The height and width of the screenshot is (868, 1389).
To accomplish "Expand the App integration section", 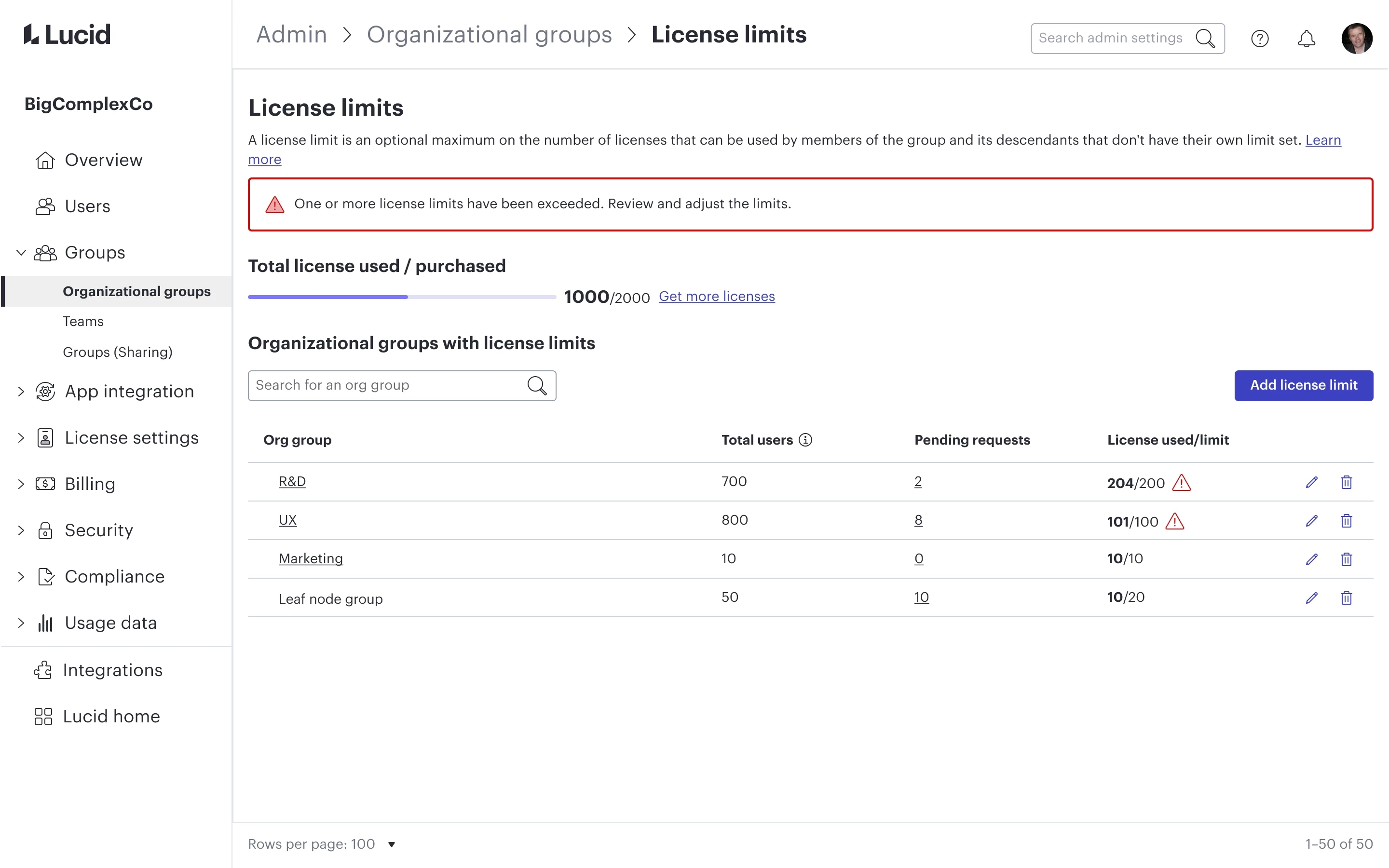I will click(x=21, y=392).
